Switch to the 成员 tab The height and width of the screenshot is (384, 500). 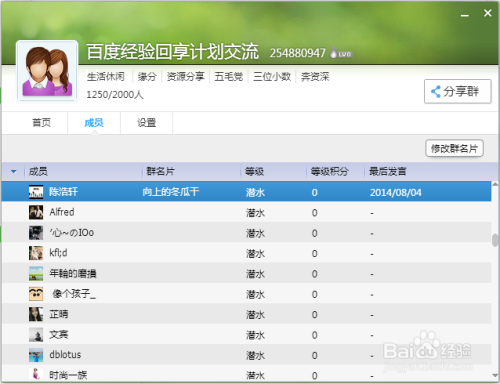point(94,123)
